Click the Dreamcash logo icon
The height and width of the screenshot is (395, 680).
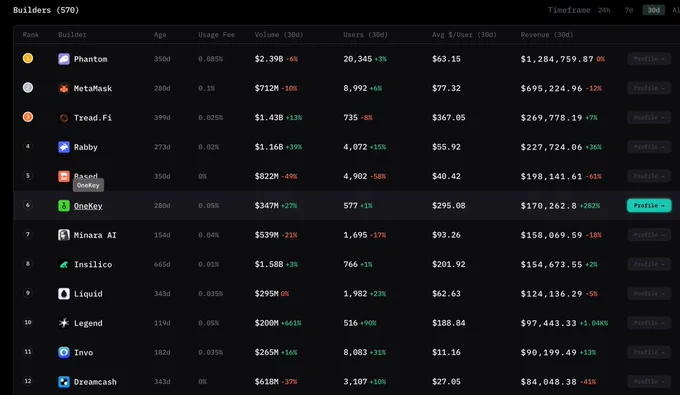pyautogui.click(x=64, y=382)
